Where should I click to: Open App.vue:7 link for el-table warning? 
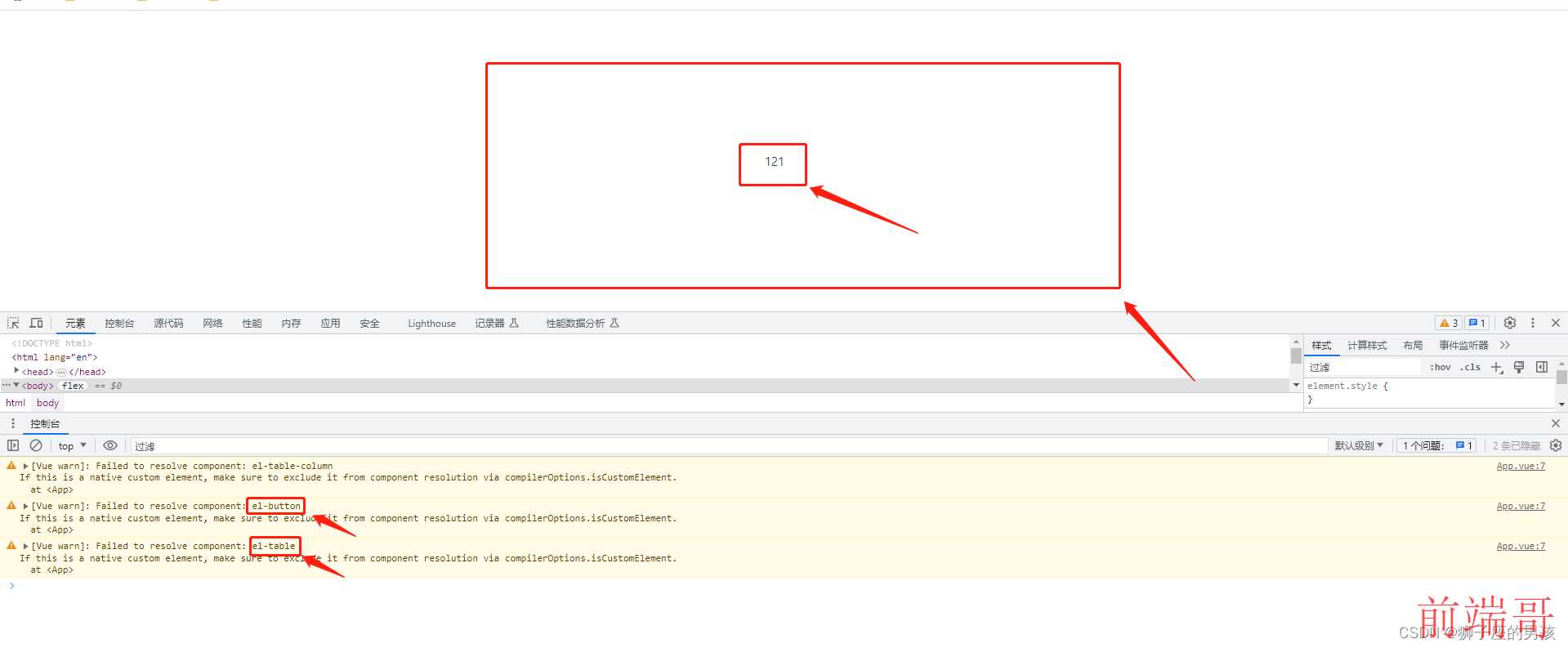[1521, 546]
